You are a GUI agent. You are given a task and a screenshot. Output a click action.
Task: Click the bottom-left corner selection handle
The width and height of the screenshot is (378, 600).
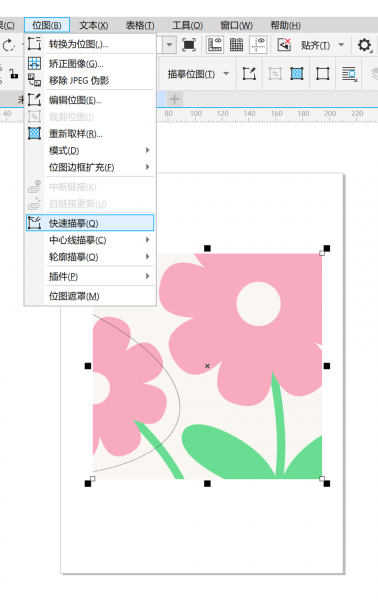(88, 484)
